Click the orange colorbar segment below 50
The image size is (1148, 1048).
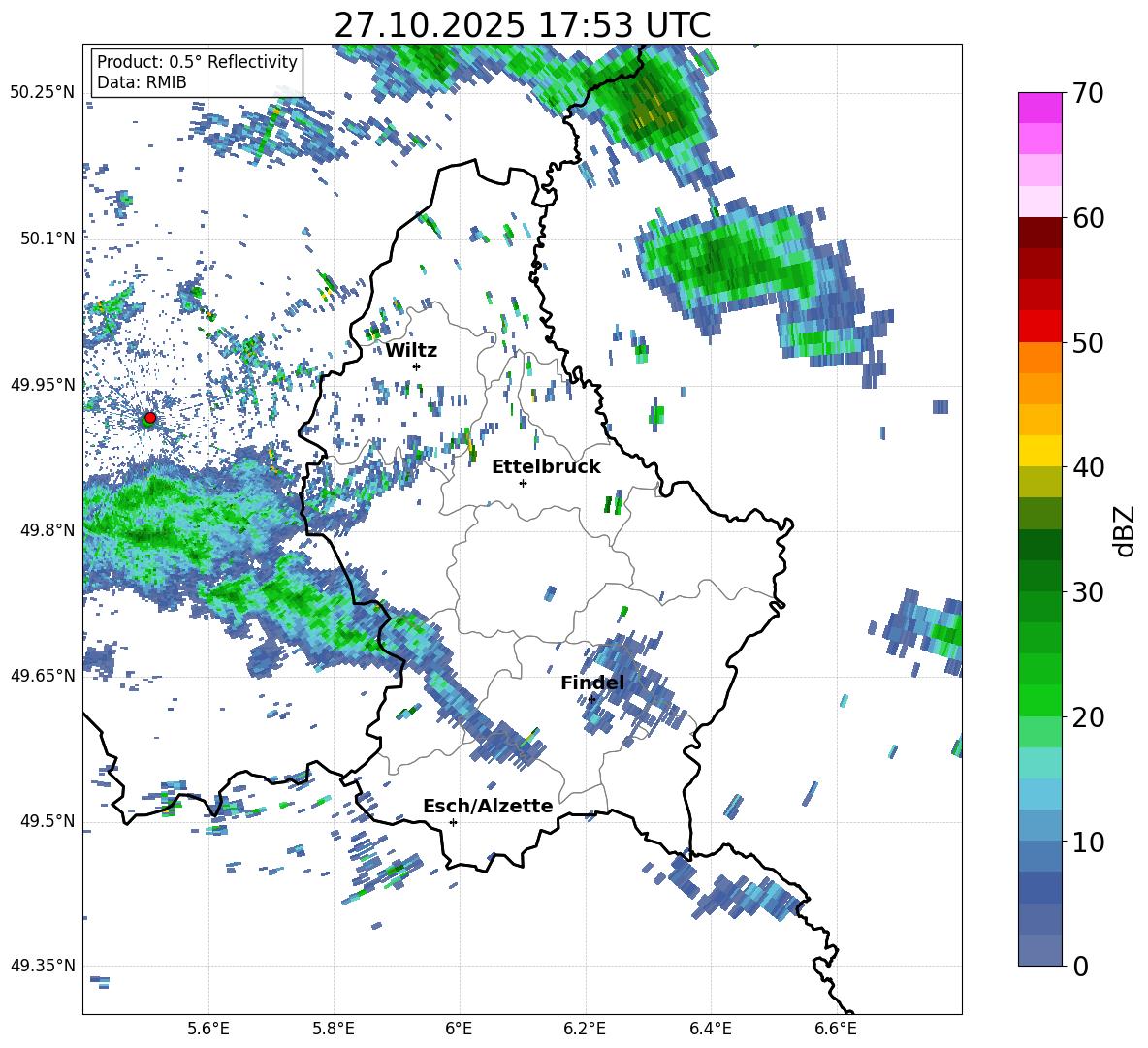(1039, 358)
